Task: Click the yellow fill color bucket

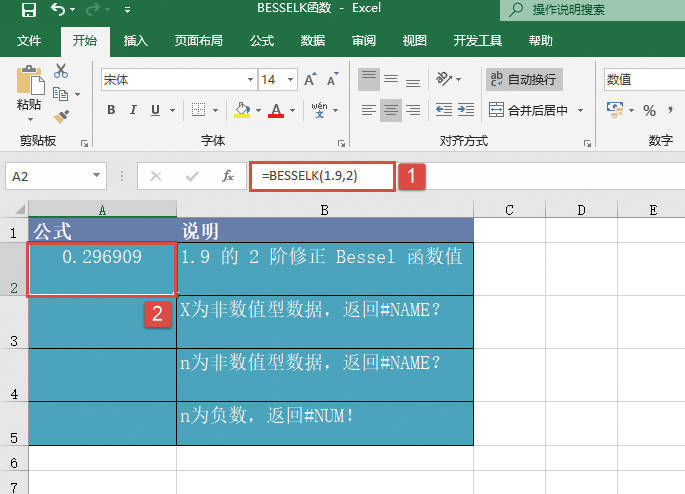Action: [241, 110]
